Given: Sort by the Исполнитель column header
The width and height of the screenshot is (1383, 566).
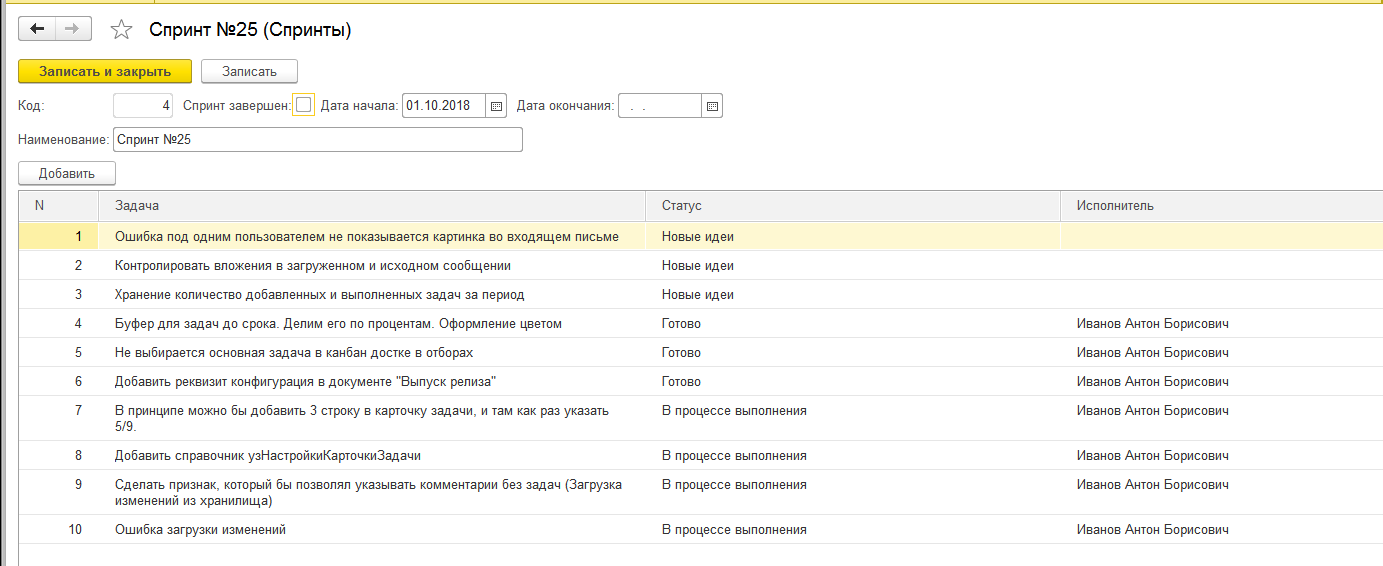Looking at the screenshot, I should [1221, 206].
